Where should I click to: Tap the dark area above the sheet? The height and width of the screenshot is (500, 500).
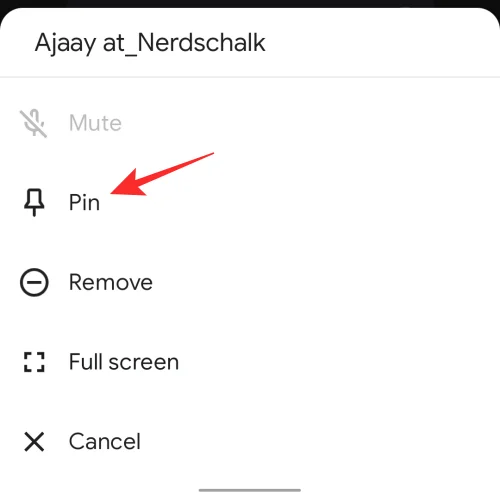(x=250, y=3)
